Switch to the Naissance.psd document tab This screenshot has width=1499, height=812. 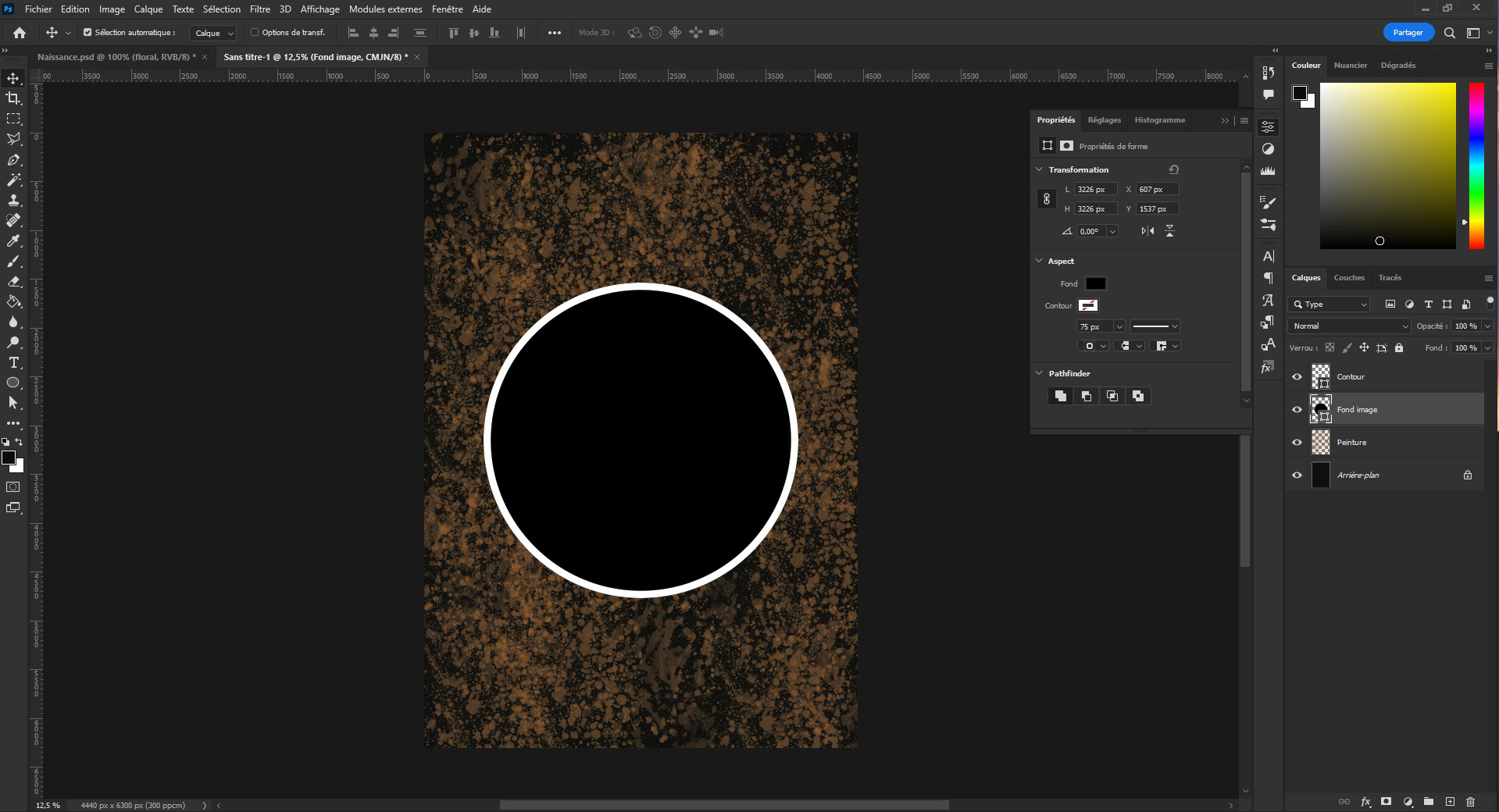pos(116,57)
